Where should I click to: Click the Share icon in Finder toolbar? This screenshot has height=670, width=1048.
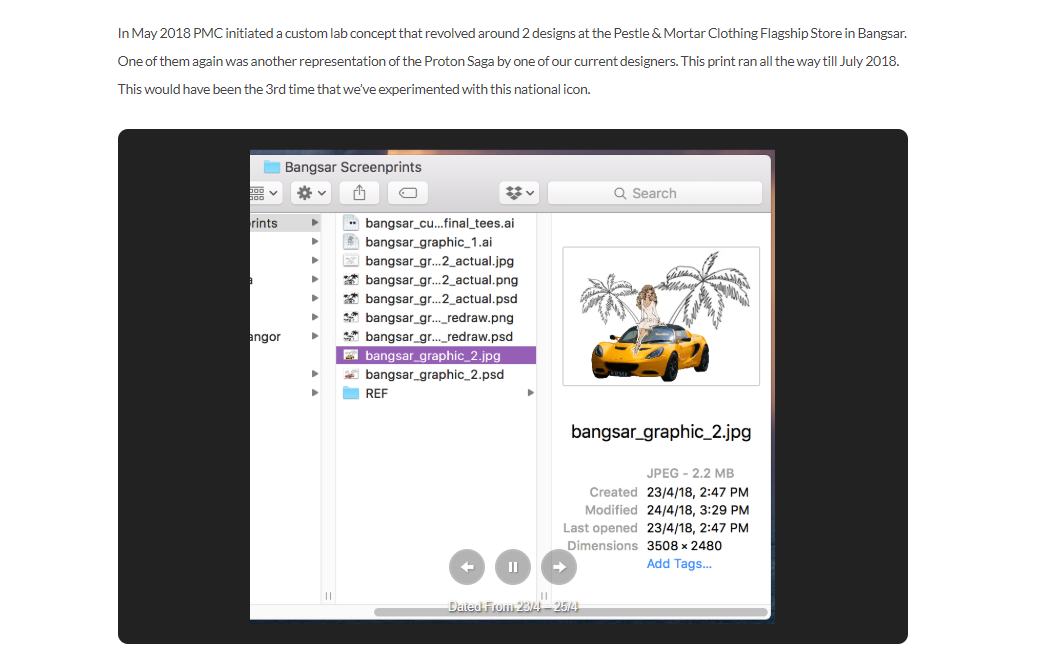[359, 193]
